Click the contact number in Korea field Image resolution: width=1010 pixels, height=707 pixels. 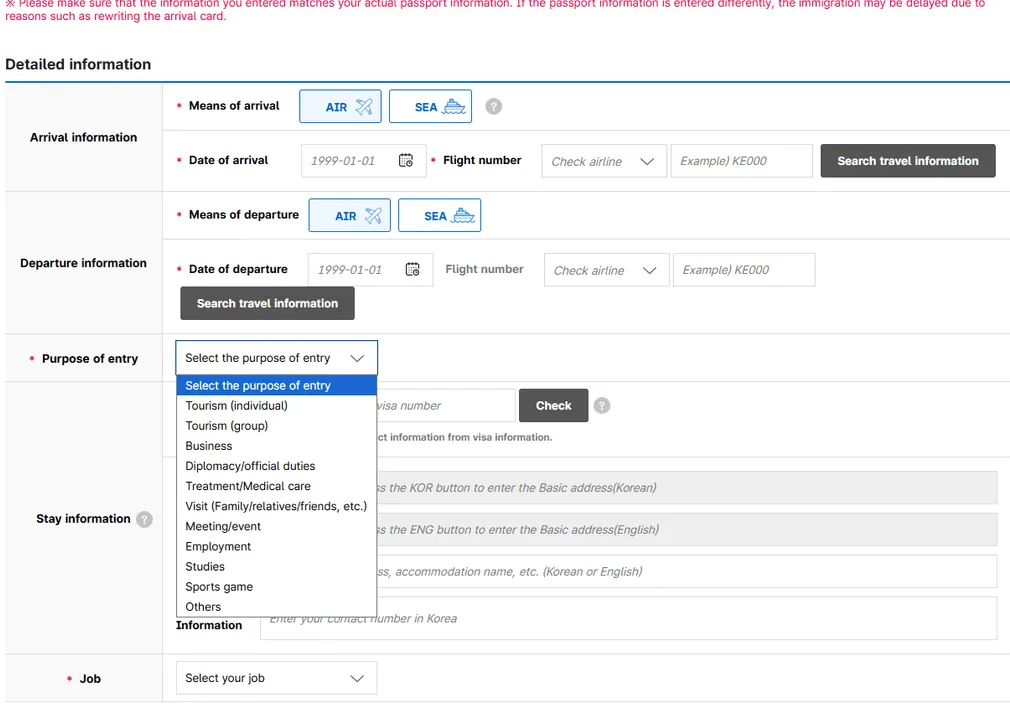[x=629, y=618]
